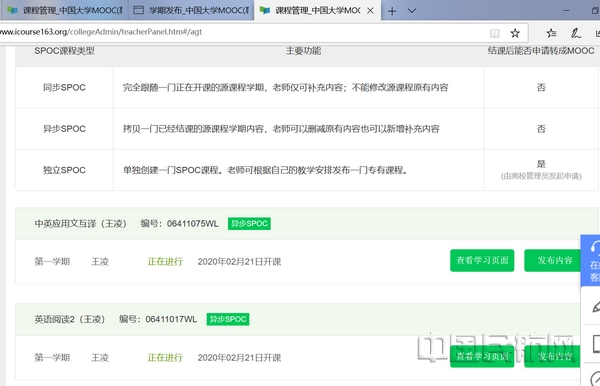This screenshot has width=600, height=386.
Task: Toggle reading view book icon
Action: (x=495, y=33)
